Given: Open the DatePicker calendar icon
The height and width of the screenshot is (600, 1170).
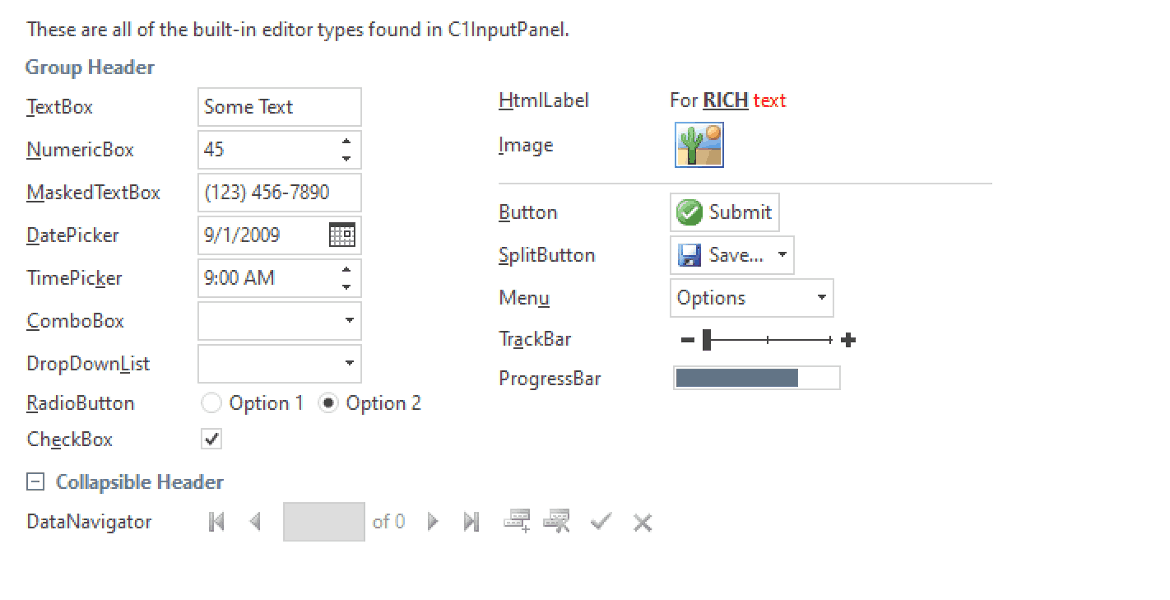Looking at the screenshot, I should 345,235.
